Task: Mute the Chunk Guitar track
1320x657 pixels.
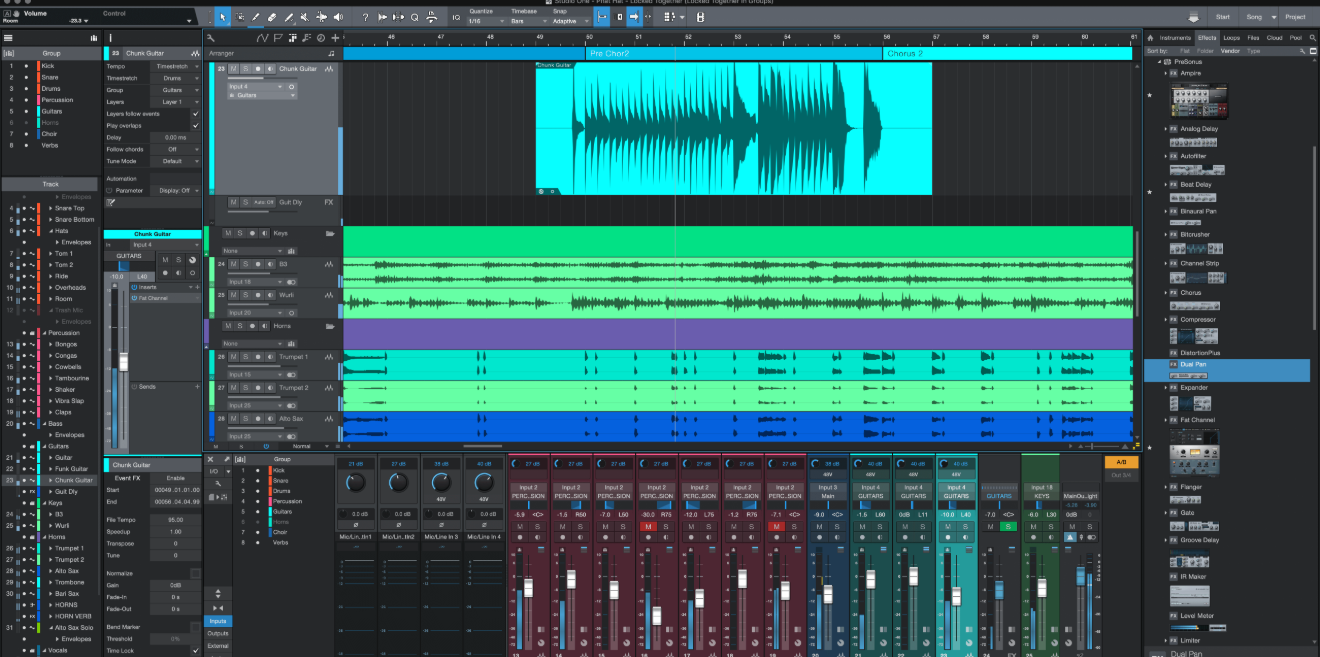Action: coord(233,69)
